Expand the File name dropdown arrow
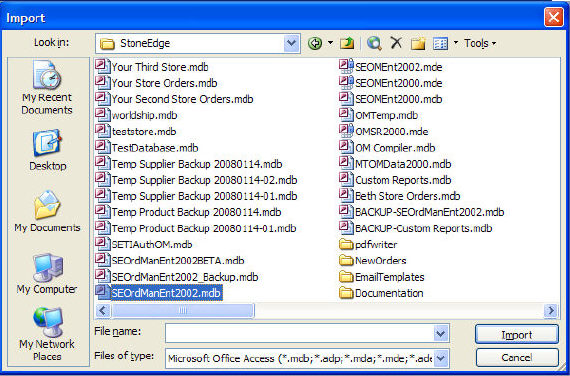 pyautogui.click(x=441, y=333)
